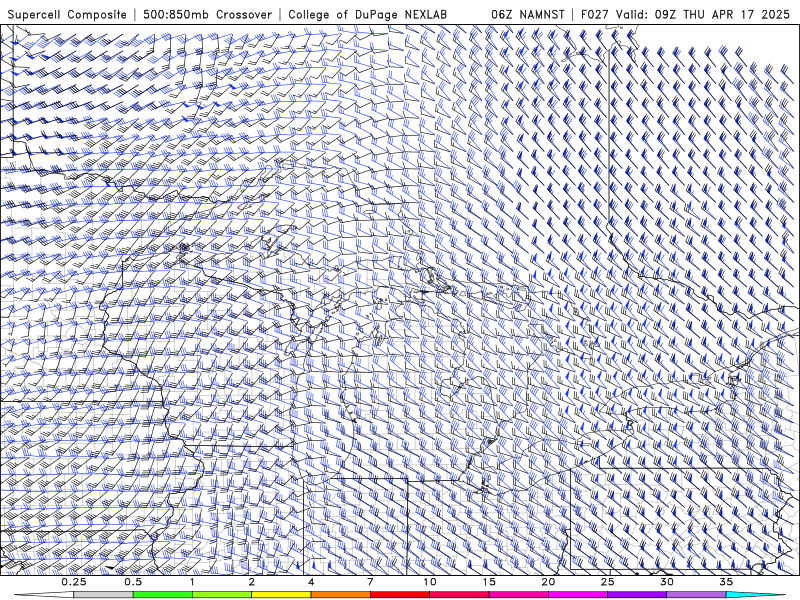The height and width of the screenshot is (600, 800).
Task: Click the gray 0.25–0.5 colorbar segment
Action: [103, 595]
